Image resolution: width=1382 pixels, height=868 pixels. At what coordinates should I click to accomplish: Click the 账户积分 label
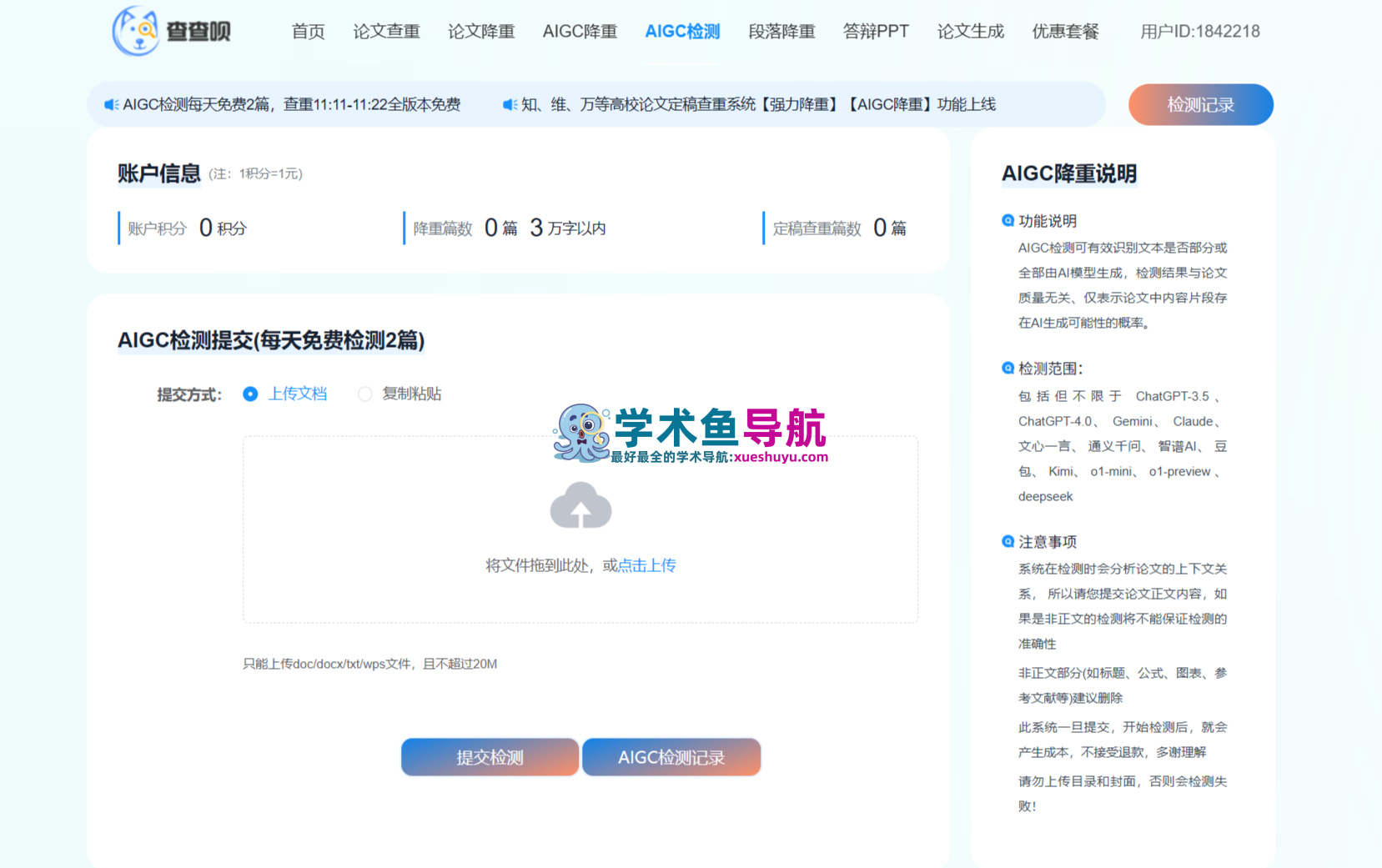157,228
